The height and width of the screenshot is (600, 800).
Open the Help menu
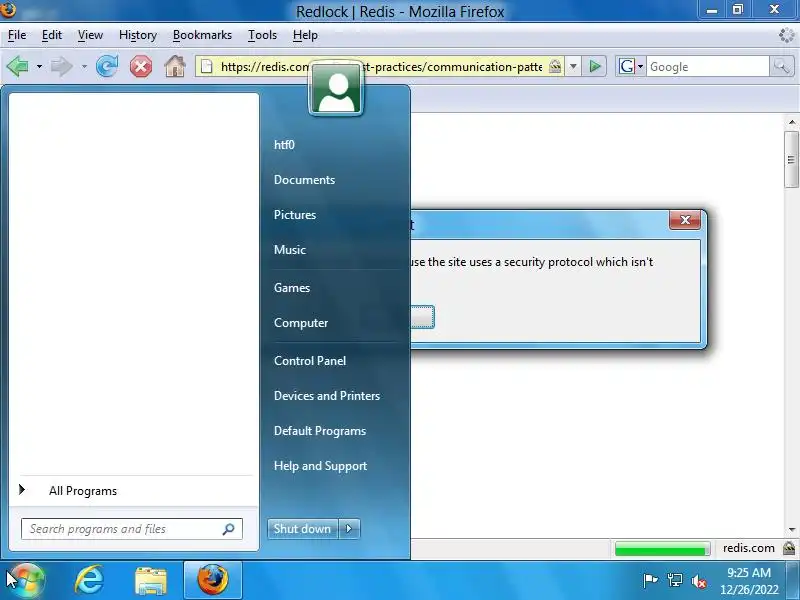pos(305,35)
